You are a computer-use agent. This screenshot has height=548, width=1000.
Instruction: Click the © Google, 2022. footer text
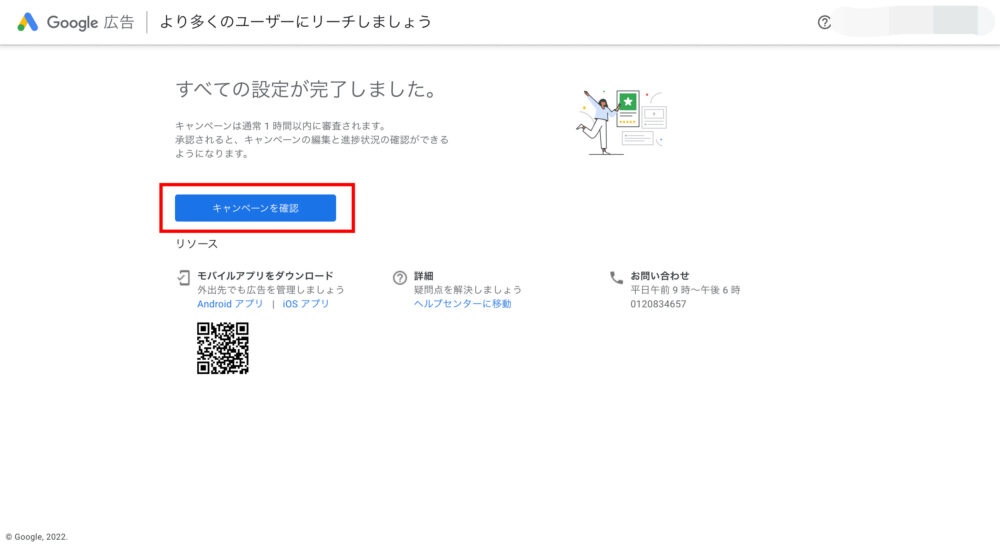36,537
